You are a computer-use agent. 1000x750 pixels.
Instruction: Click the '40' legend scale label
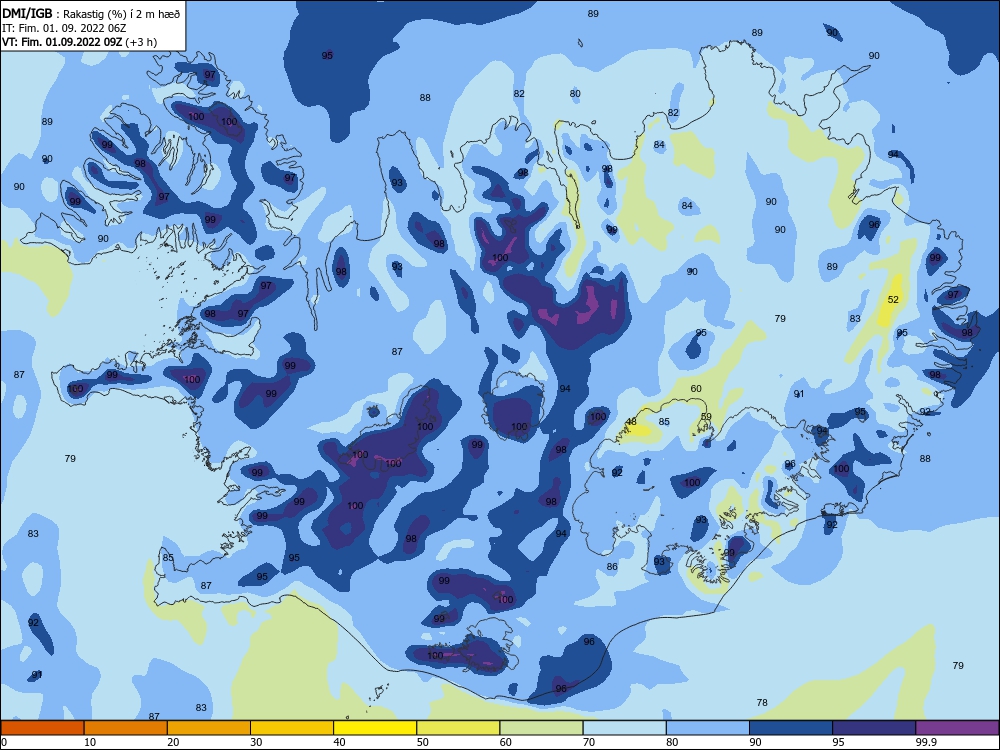[340, 742]
